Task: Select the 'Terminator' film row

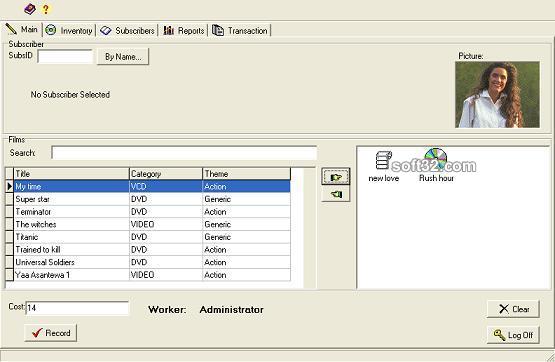Action: tap(152, 212)
